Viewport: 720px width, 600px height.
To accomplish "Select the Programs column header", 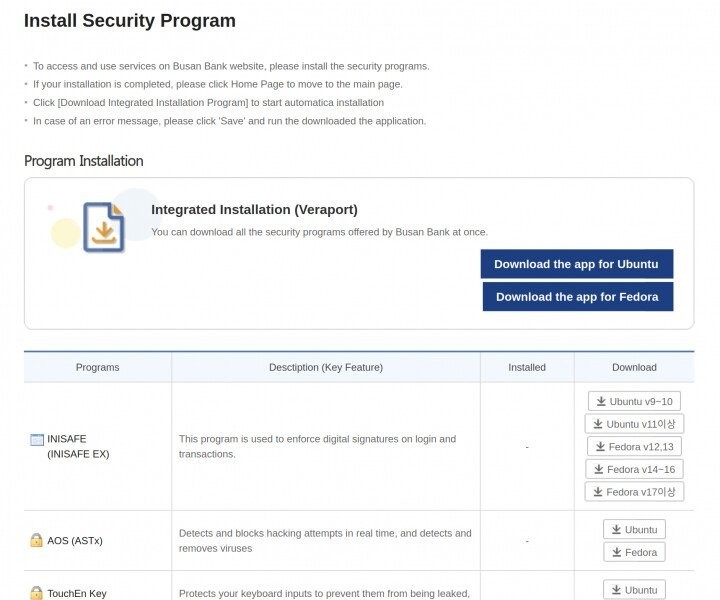I will (97, 367).
